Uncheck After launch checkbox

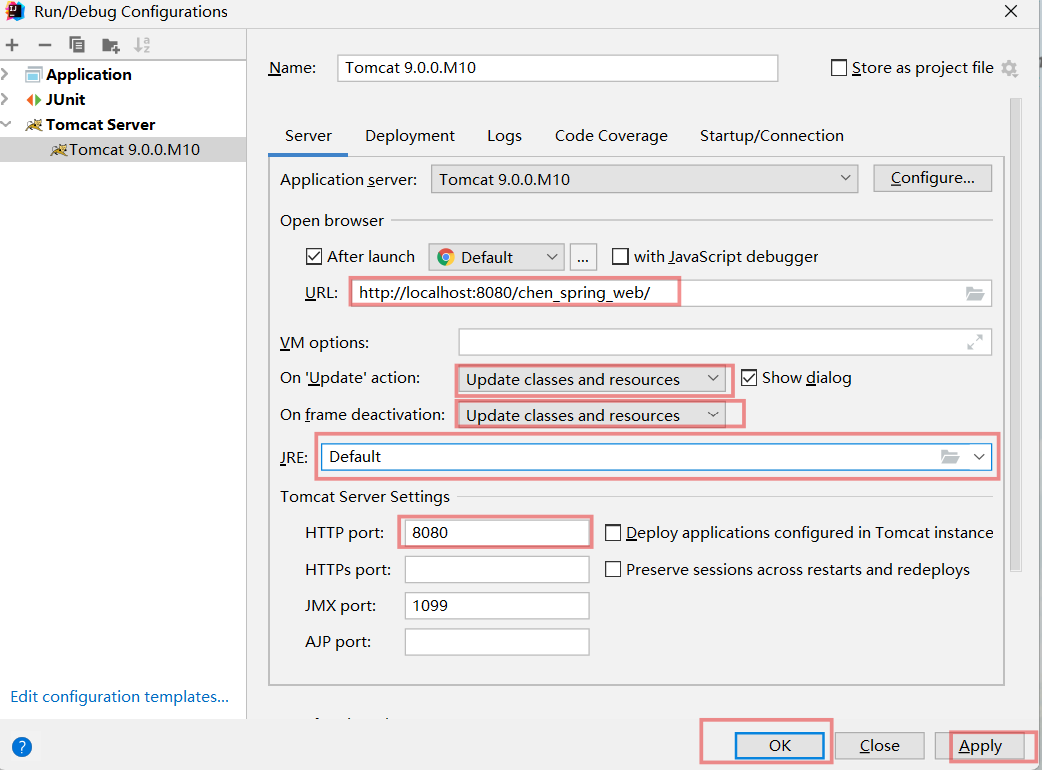[x=314, y=256]
